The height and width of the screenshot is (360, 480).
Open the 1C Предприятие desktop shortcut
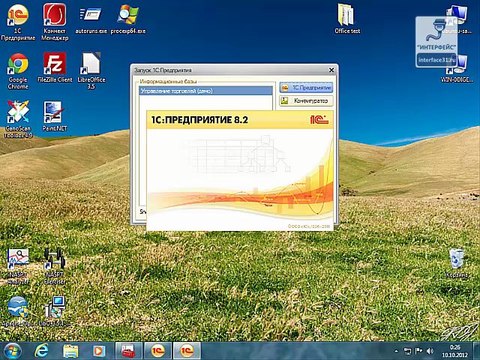coord(18,22)
